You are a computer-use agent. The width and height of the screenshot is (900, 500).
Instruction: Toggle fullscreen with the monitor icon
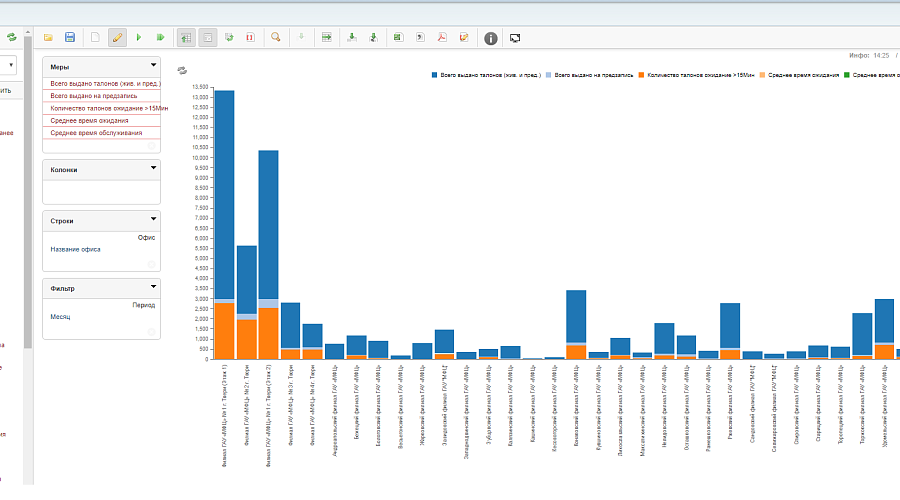click(515, 38)
